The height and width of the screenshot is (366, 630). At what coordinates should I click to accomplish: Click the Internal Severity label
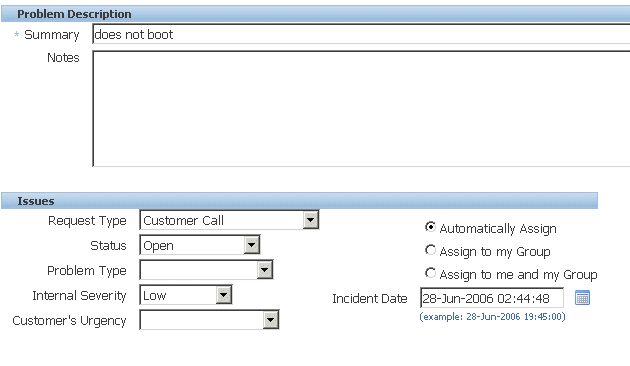click(79, 295)
